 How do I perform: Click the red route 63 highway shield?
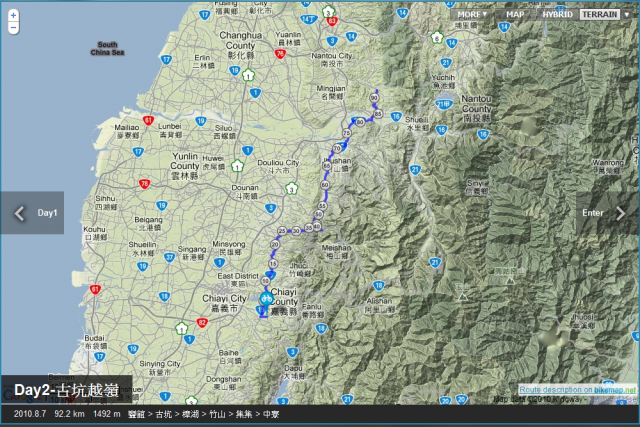click(x=332, y=21)
